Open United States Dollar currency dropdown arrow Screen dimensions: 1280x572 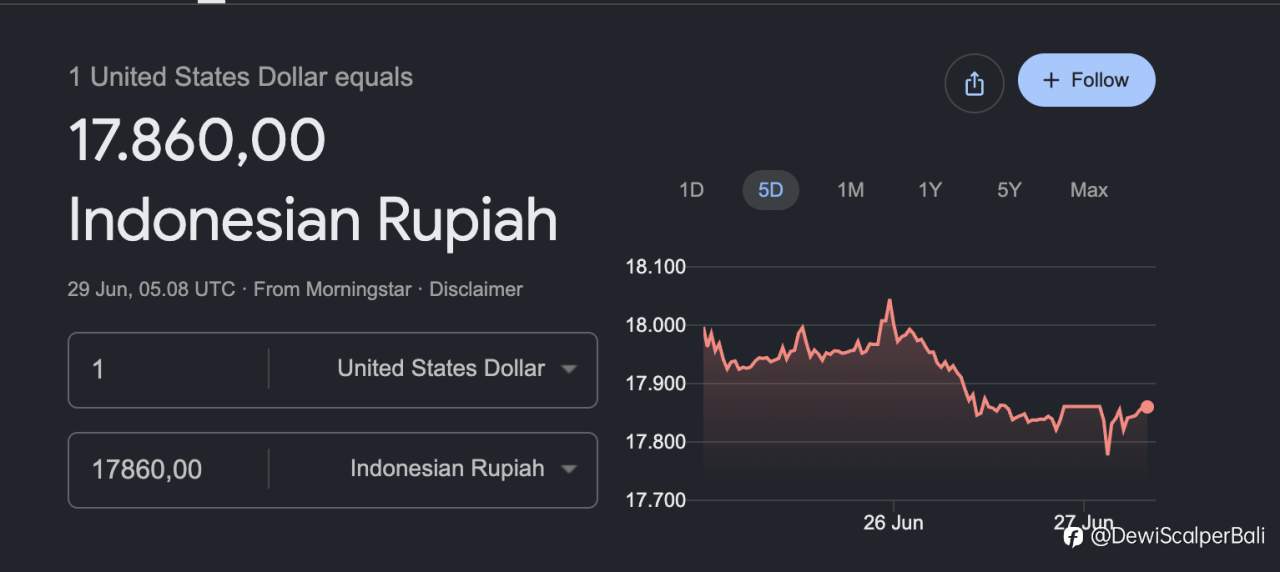tap(569, 369)
